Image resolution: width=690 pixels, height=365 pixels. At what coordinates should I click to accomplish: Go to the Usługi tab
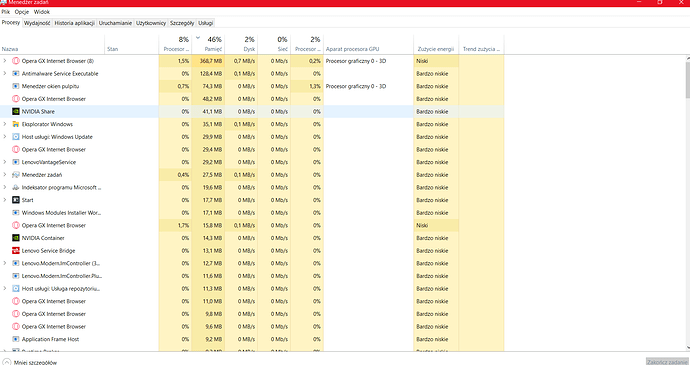pos(206,23)
